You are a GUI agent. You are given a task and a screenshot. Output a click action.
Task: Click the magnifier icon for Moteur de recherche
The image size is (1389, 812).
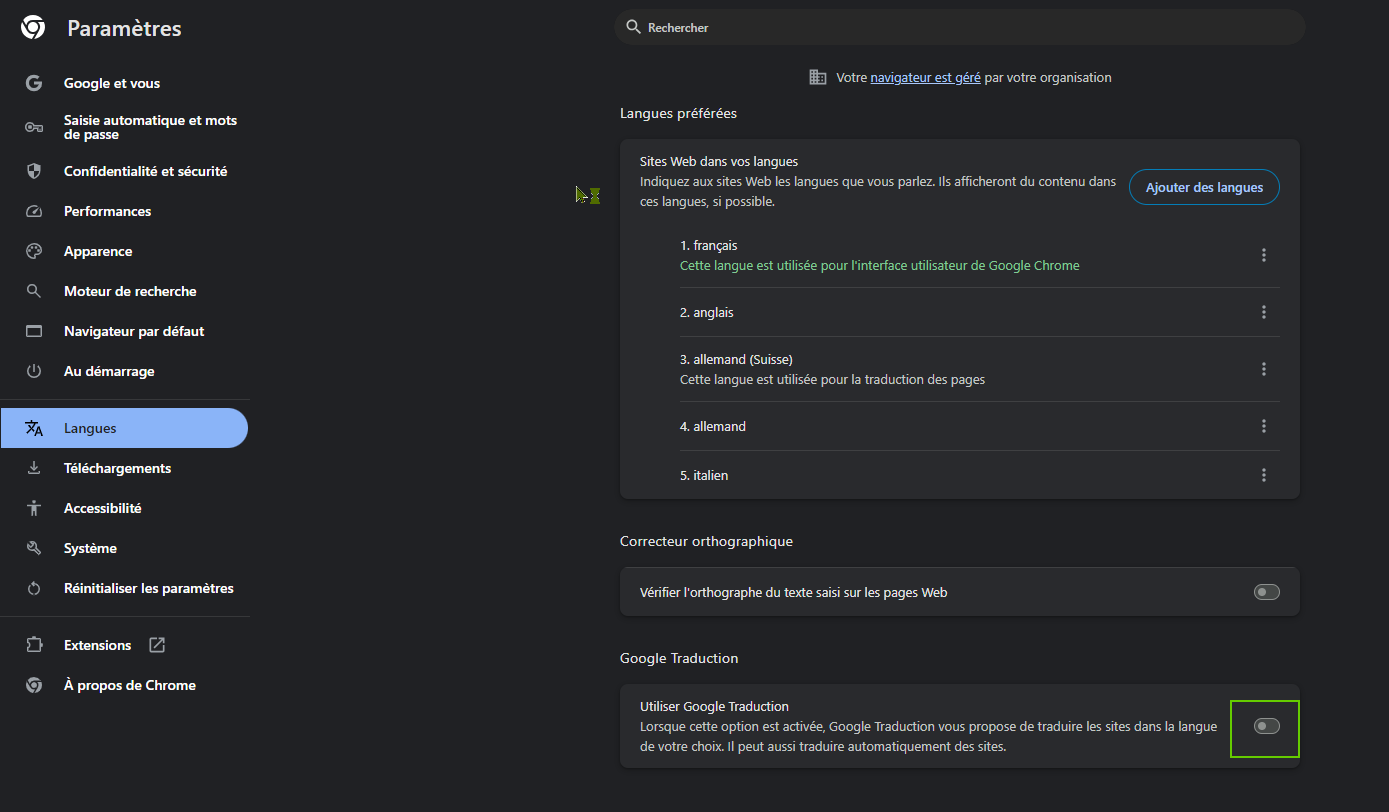34,291
